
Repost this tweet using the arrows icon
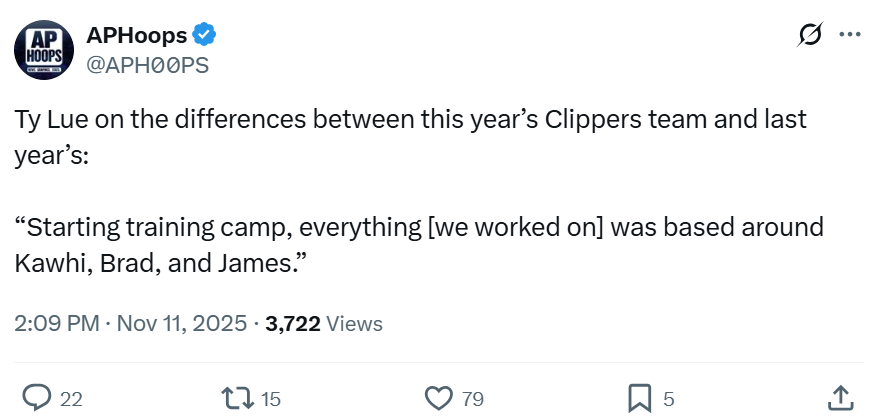coord(238,398)
